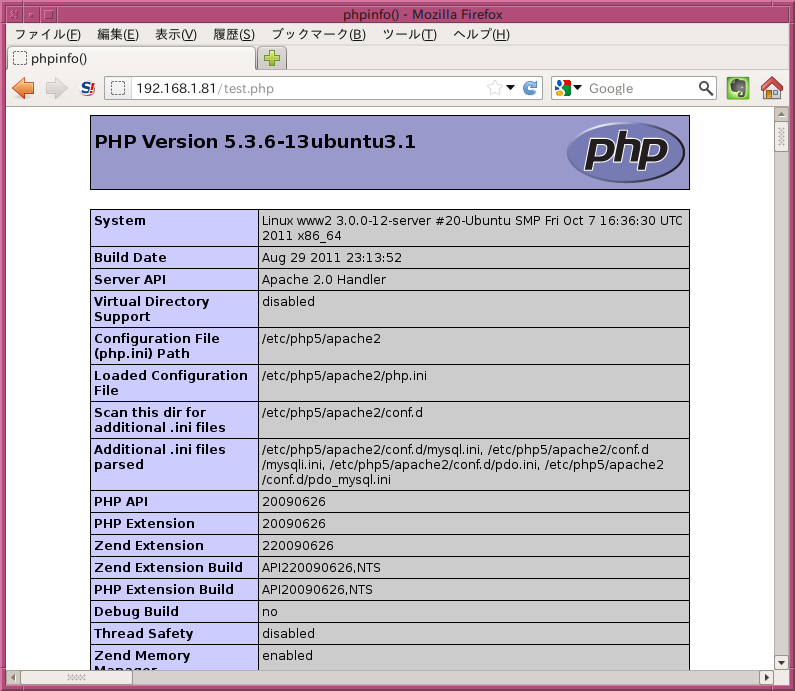Click the Aug 29 2011 23:13:52 value
Viewport: 795px width, 691px height.
[332, 258]
